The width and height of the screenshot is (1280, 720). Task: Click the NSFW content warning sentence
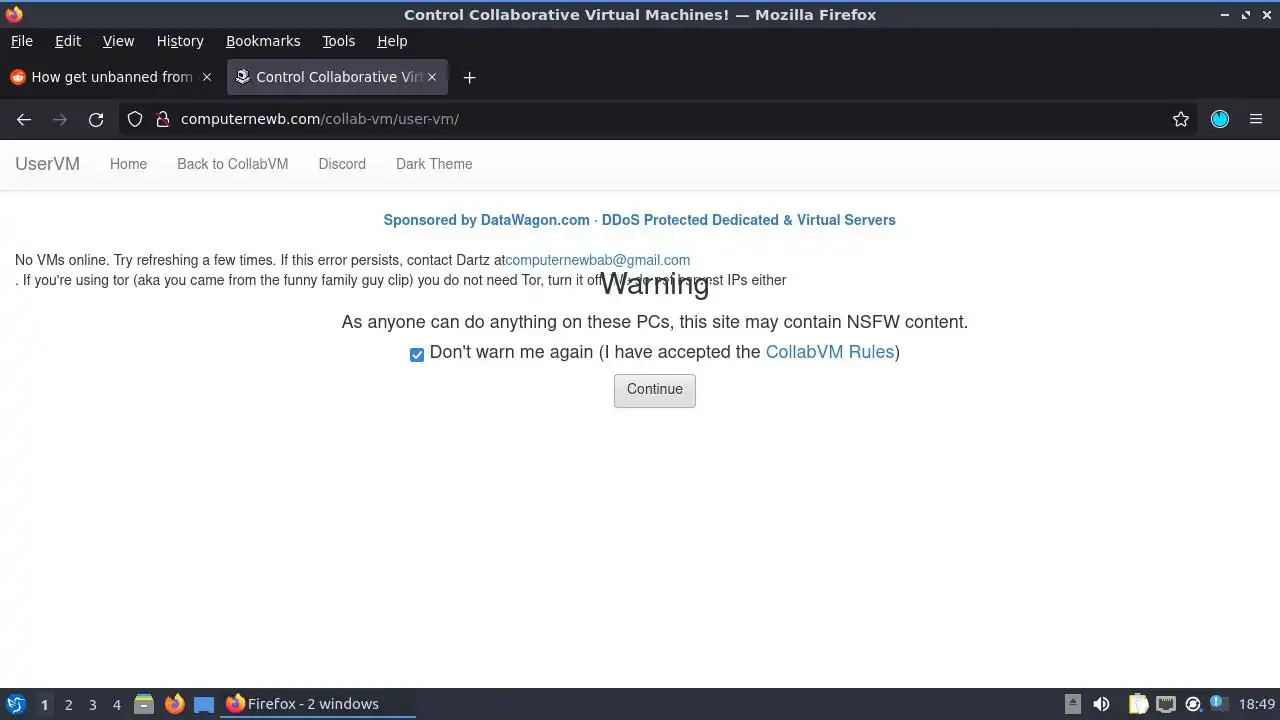tap(655, 322)
